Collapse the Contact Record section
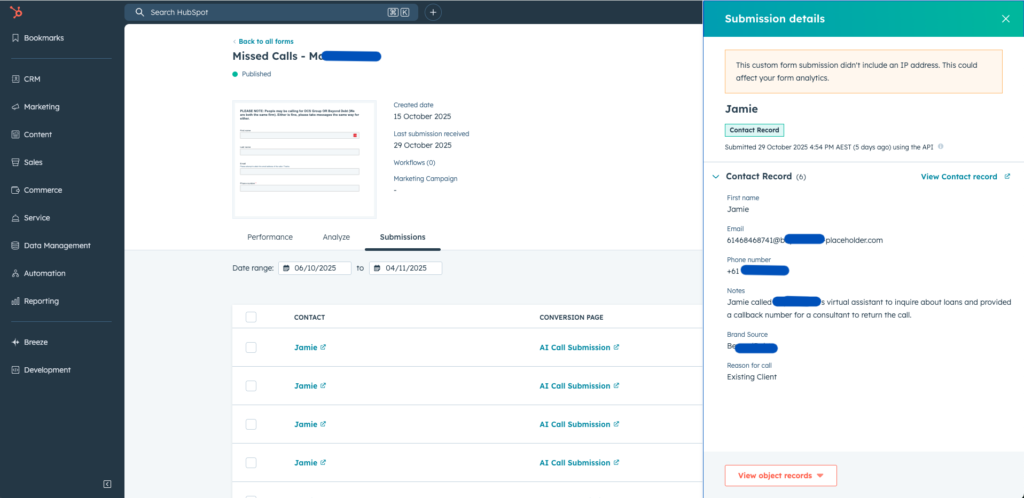 [x=716, y=177]
